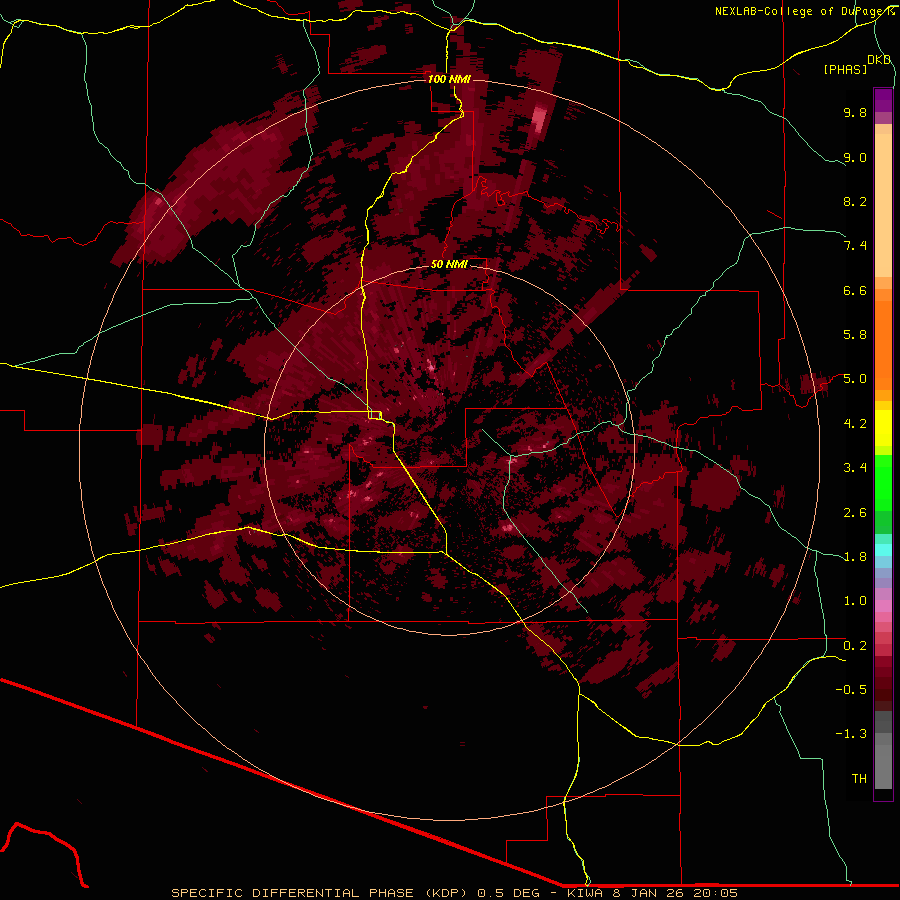Select the 1.0 legend value

point(855,601)
